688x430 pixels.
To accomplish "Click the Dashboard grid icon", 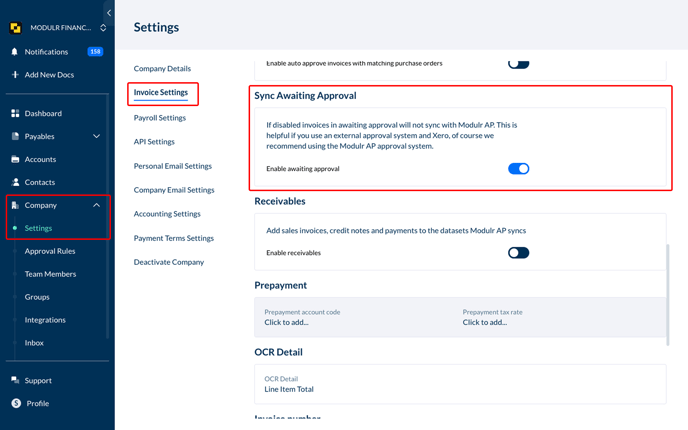I will click(15, 113).
